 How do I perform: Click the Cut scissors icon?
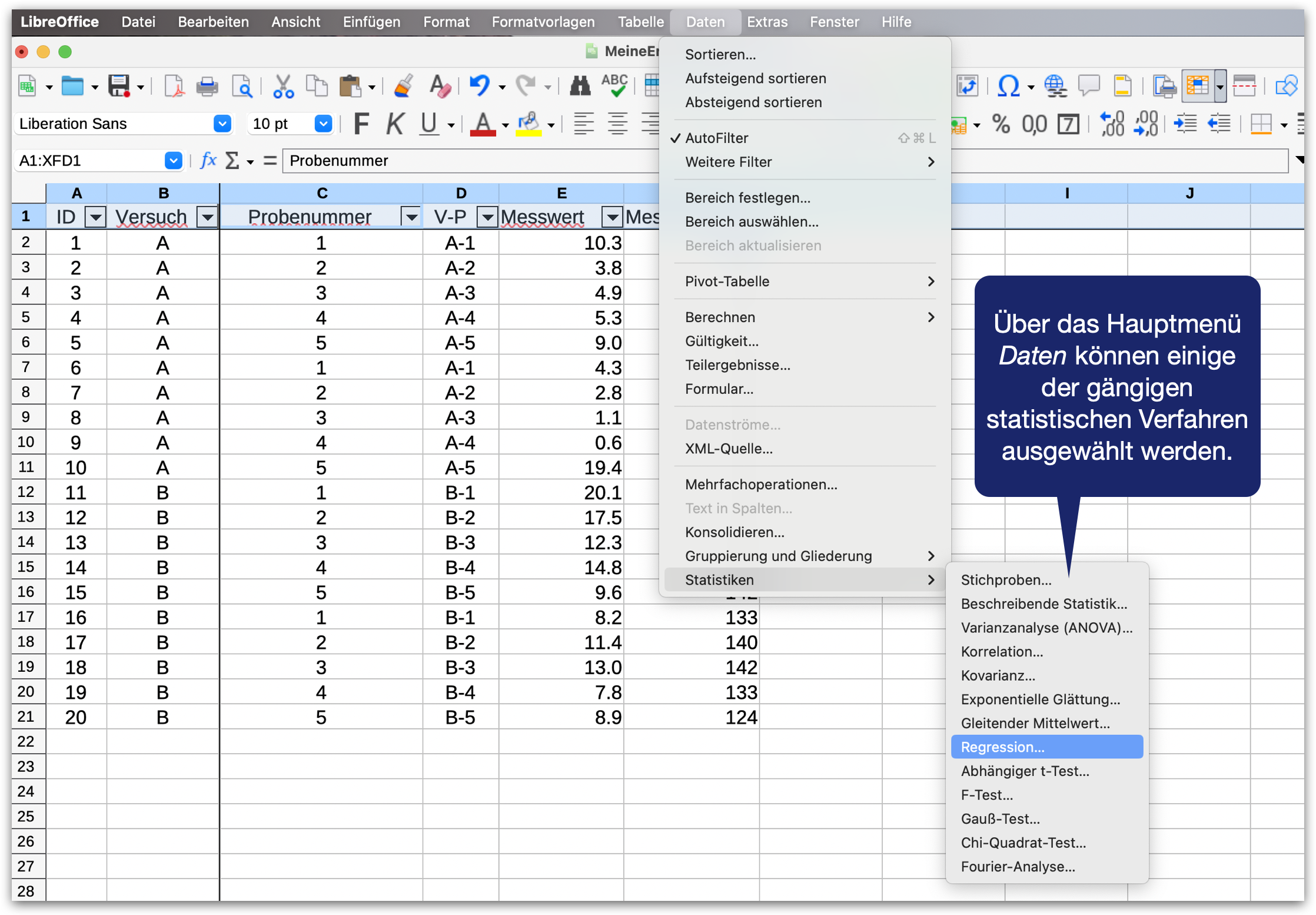283,87
